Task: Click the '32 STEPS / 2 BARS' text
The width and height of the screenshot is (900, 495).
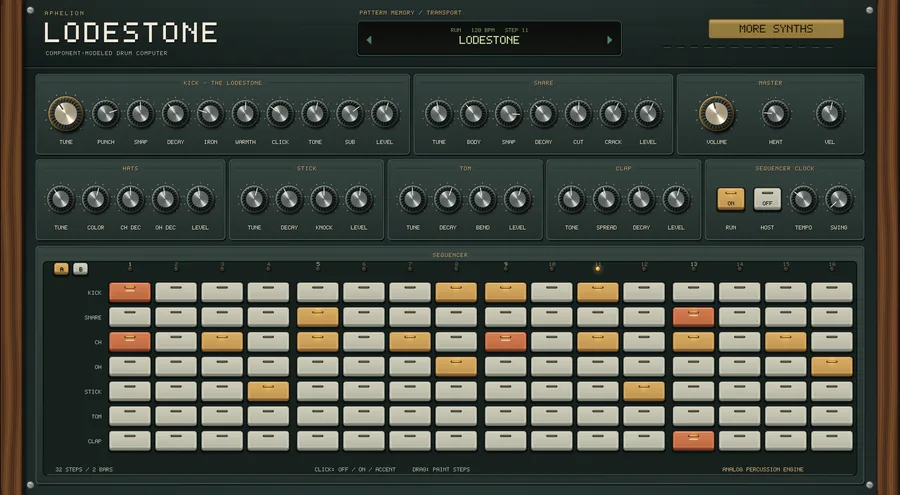Action: tap(84, 469)
